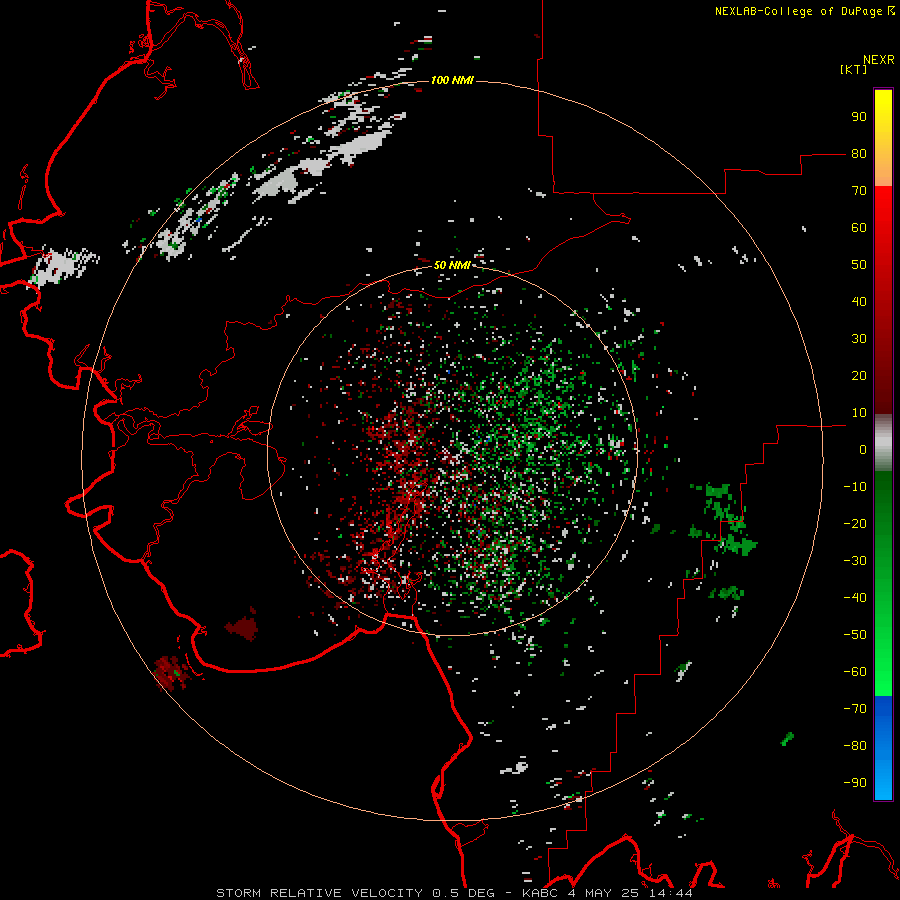This screenshot has width=900, height=900.
Task: Click the 10 knot scale label
Action: [x=859, y=413]
